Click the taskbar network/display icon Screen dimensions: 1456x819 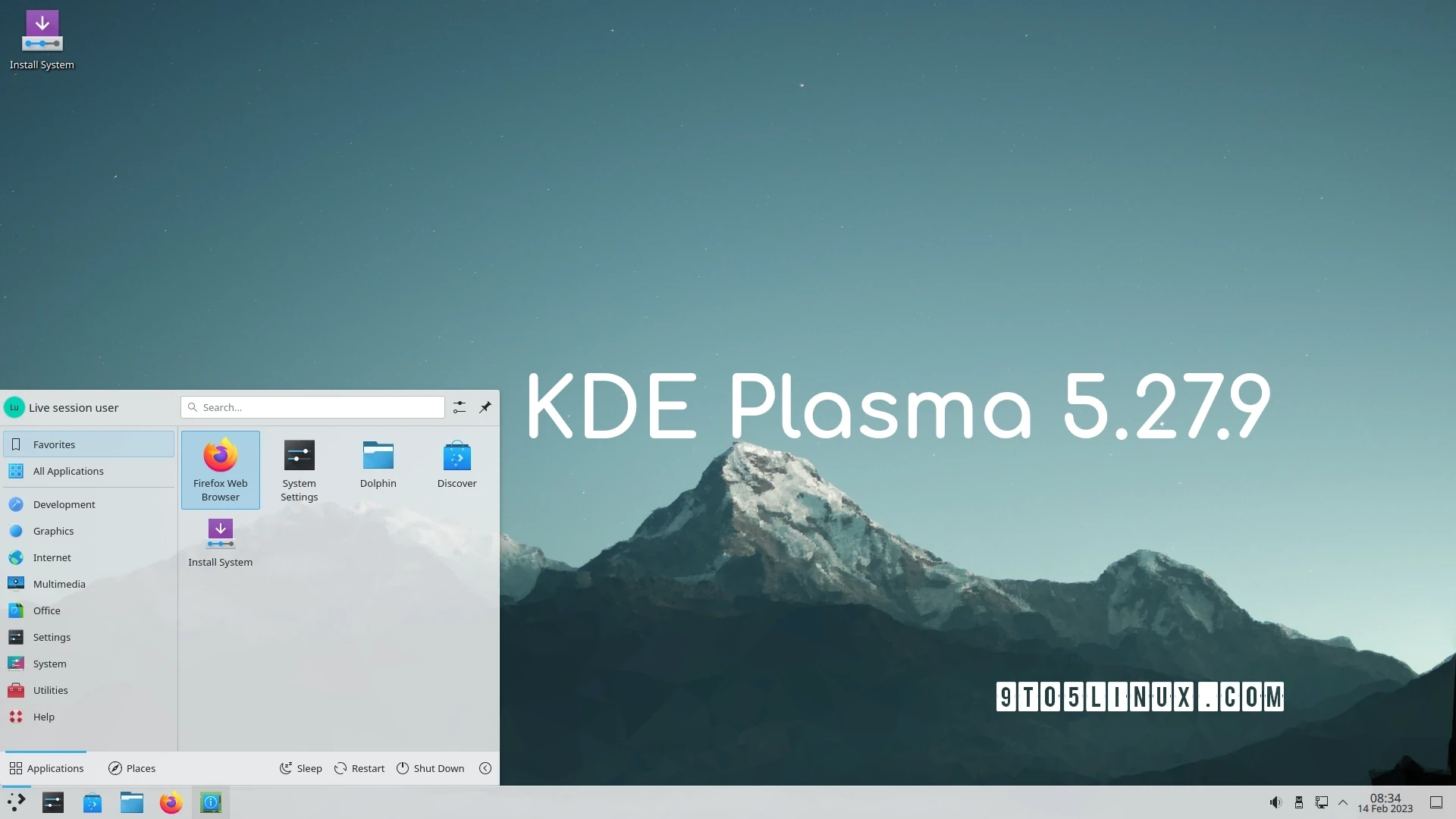[1321, 802]
